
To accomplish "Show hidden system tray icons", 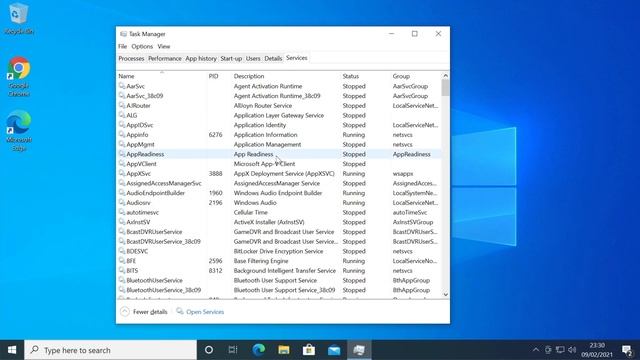I will [x=536, y=350].
